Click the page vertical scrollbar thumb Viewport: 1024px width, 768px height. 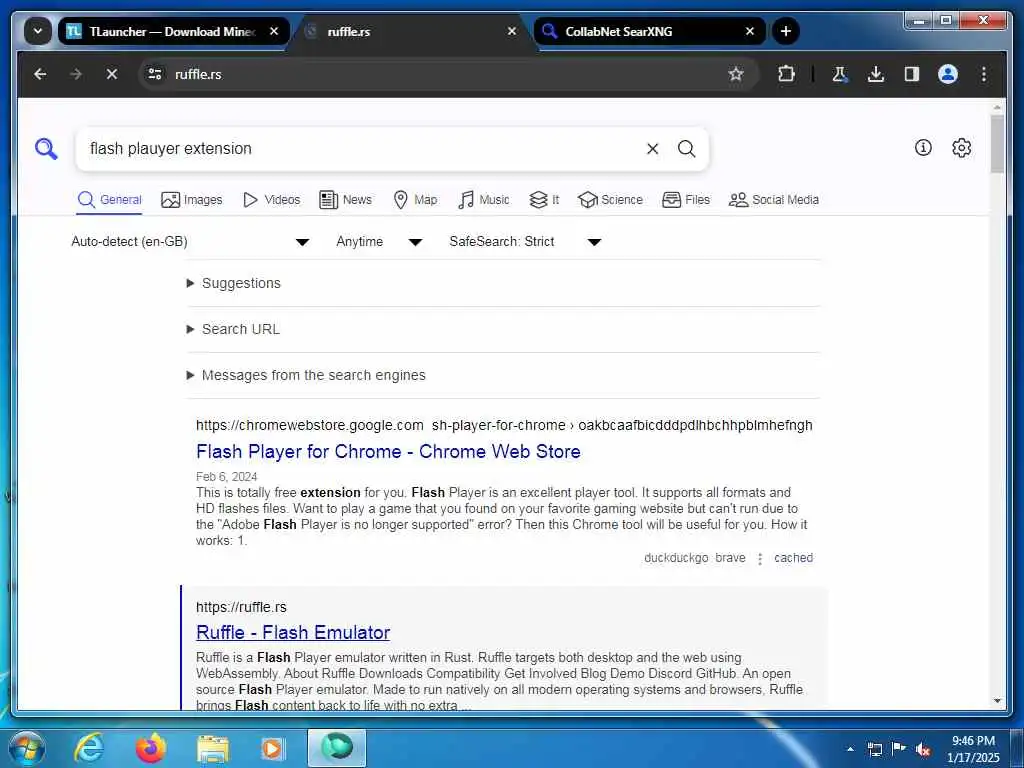point(997,144)
